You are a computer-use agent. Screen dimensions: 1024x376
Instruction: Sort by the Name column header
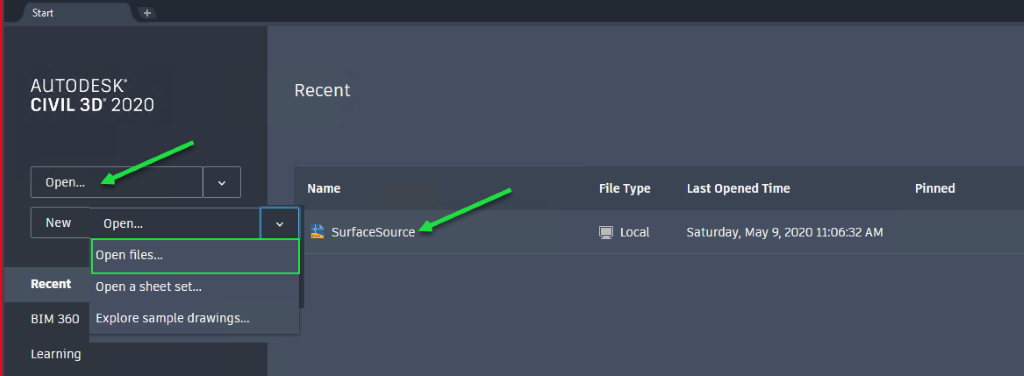click(324, 189)
